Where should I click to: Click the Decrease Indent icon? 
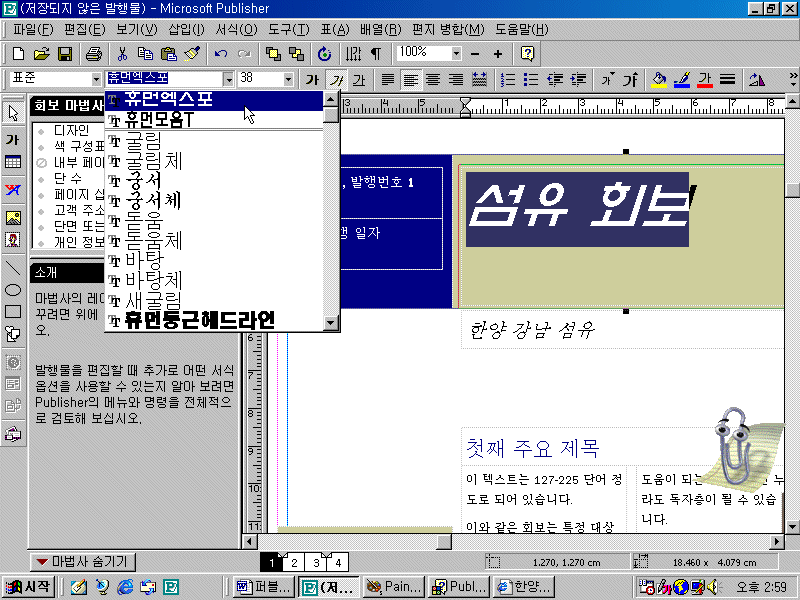555,80
